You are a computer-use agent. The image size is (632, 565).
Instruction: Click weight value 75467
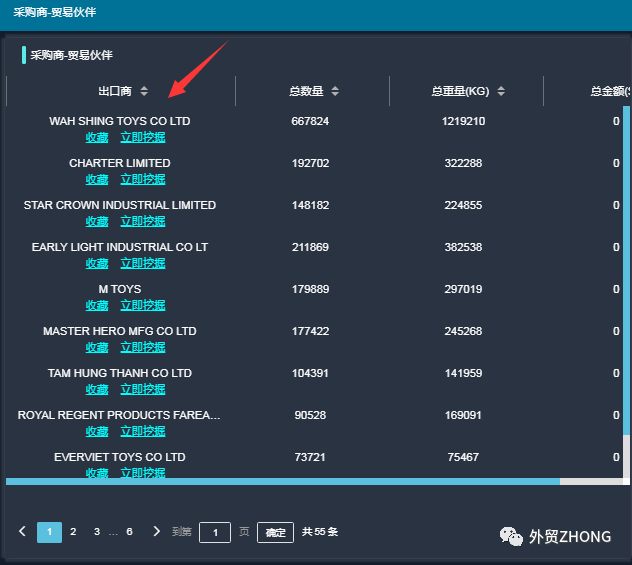[x=464, y=457]
